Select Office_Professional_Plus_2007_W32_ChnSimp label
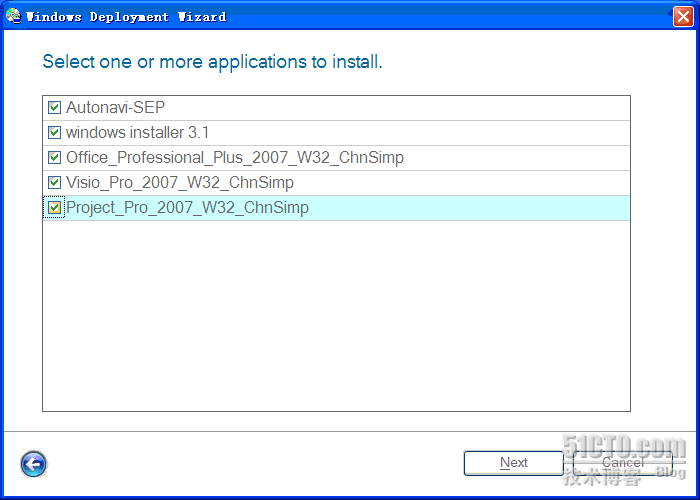The width and height of the screenshot is (700, 500). pos(235,158)
